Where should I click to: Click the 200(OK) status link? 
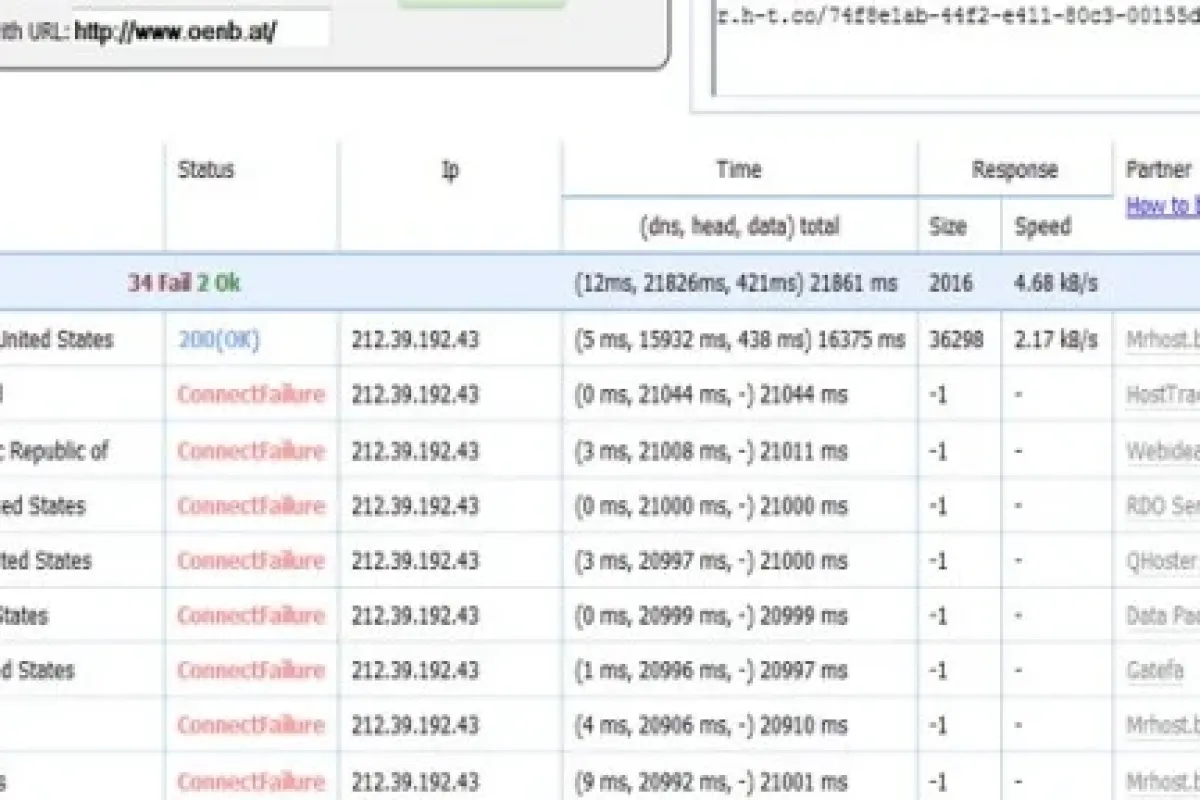click(x=219, y=340)
